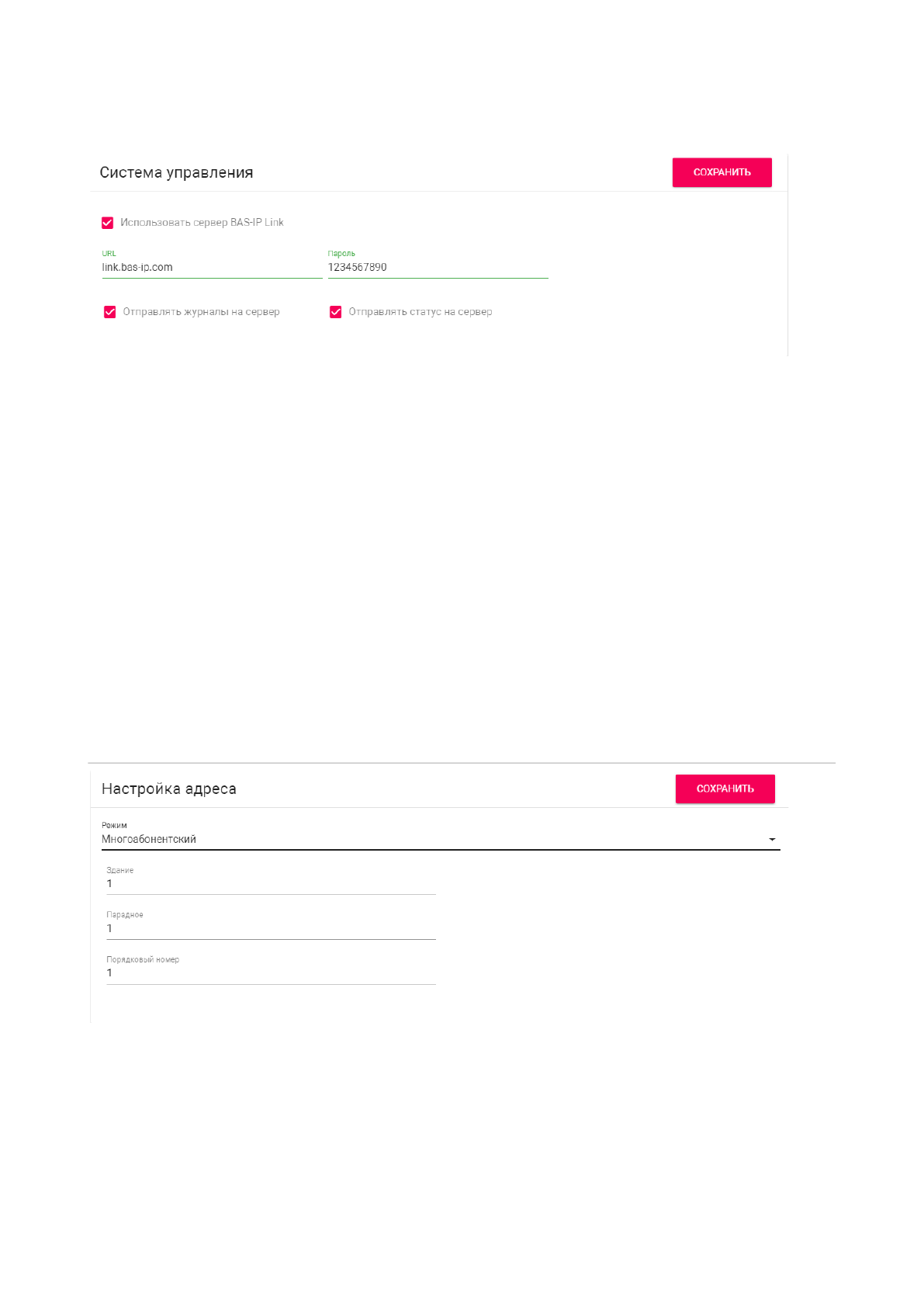
Task: Save the Настройка адреса settings
Action: tap(725, 789)
